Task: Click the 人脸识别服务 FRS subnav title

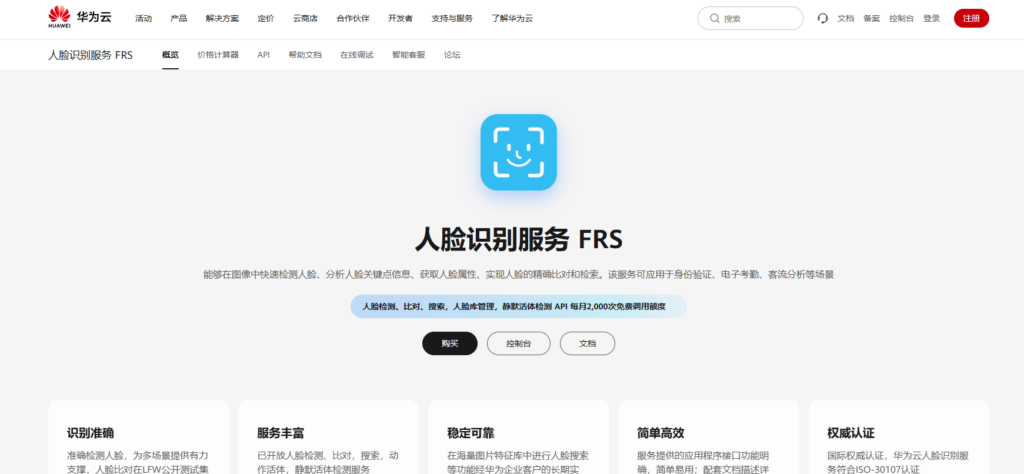Action: 90,55
